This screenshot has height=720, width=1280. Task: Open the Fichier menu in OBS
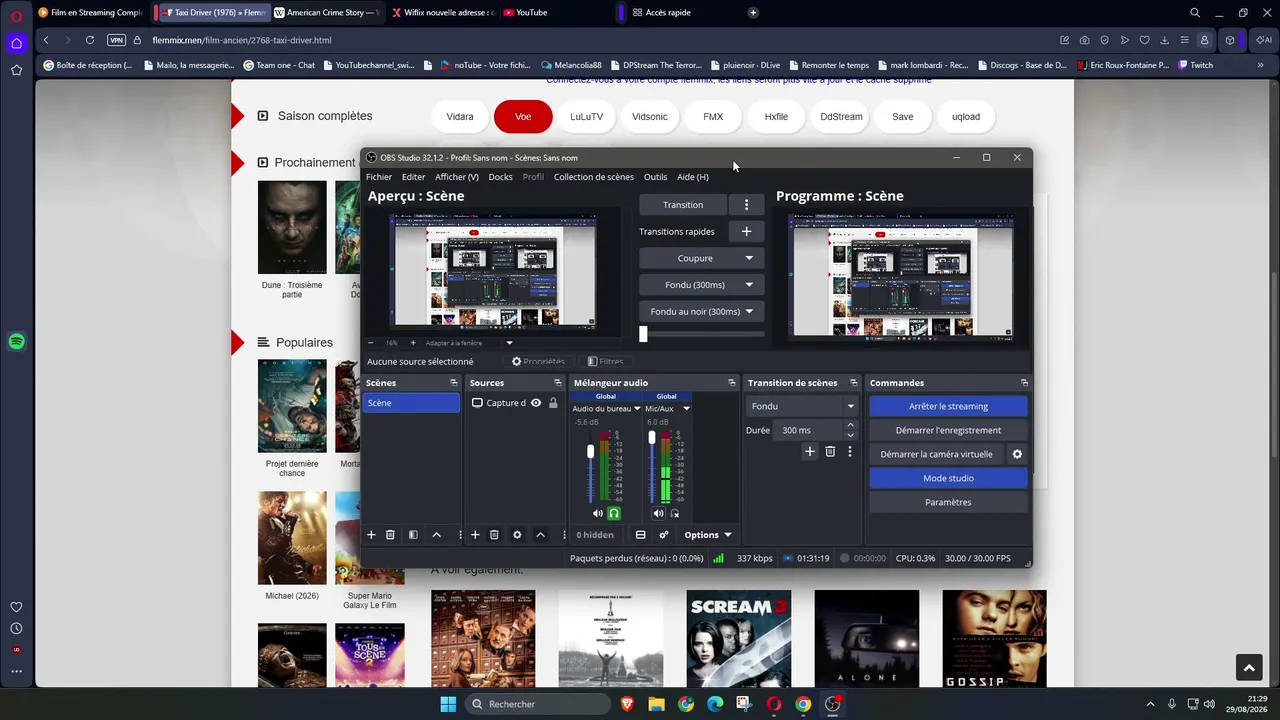click(x=379, y=177)
